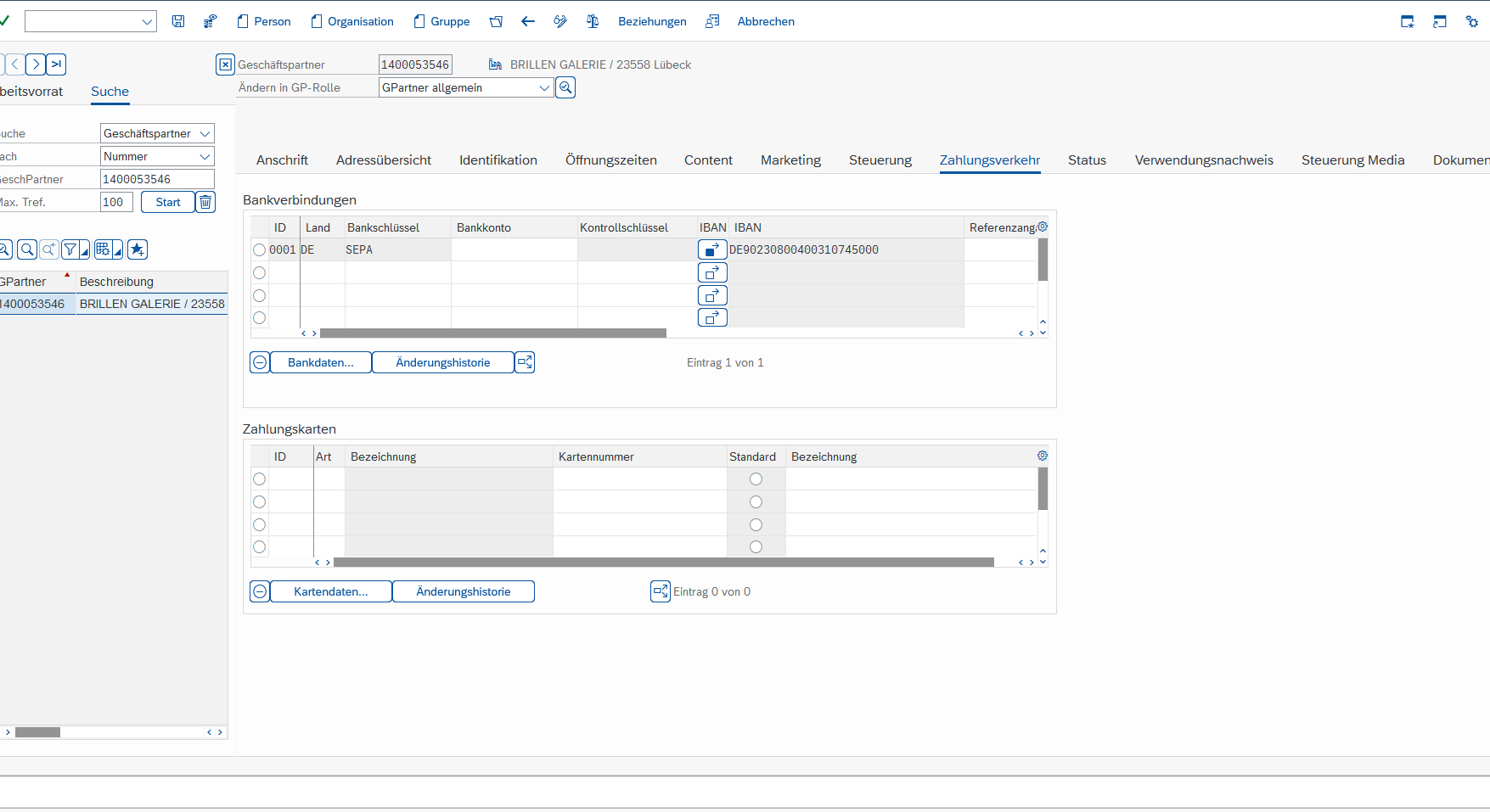Select the first Zahlungskarten row radio
Screen dimensions: 1490x812
[260, 479]
